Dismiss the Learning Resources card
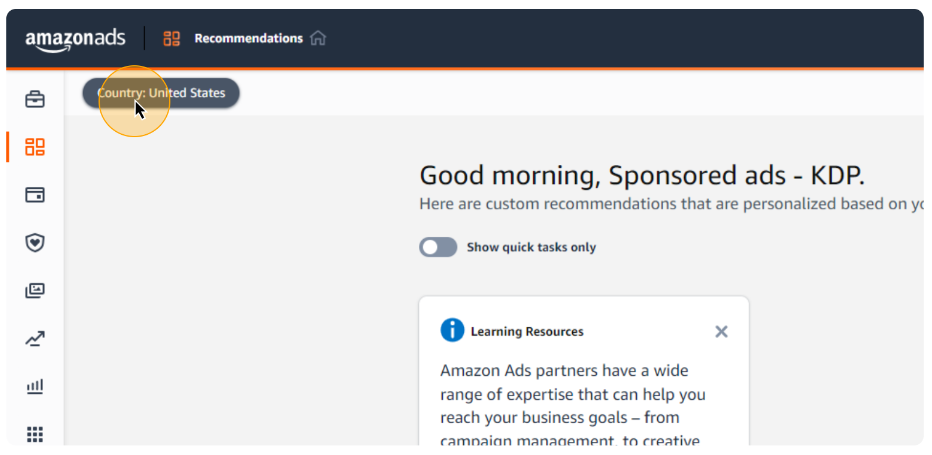This screenshot has height=455, width=932. 721,331
